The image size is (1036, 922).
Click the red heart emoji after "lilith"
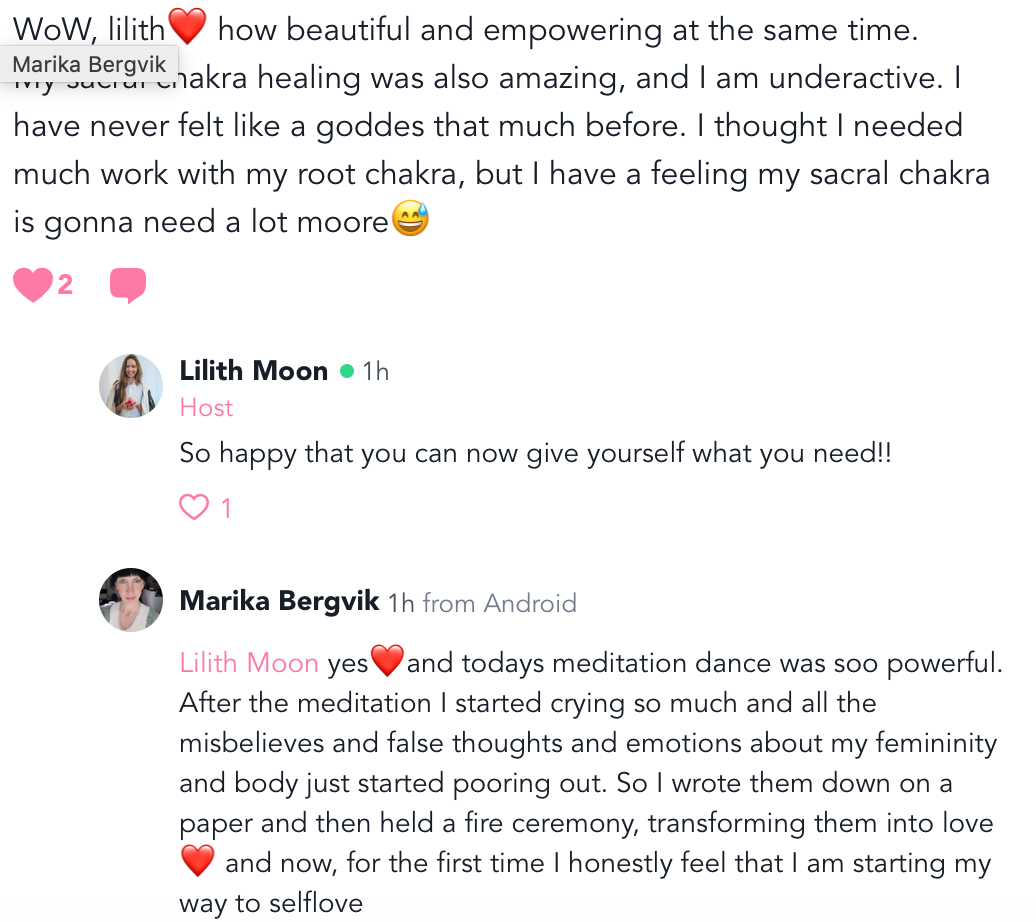tap(187, 28)
